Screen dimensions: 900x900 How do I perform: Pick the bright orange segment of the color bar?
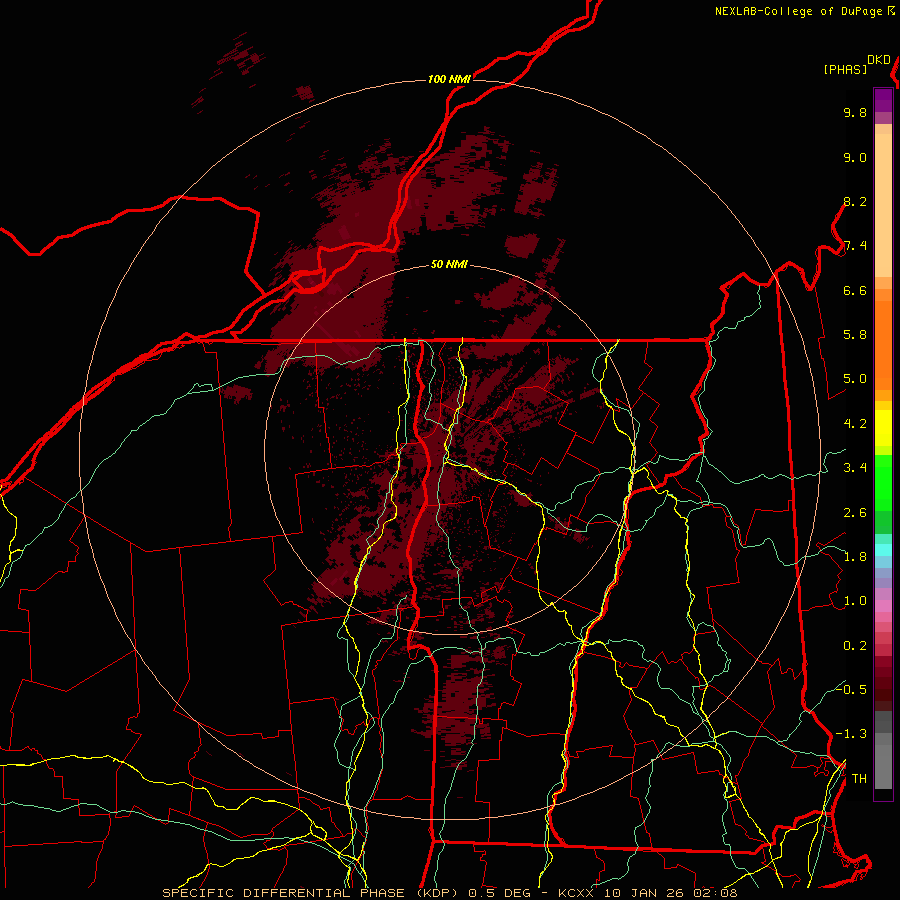coord(883,346)
